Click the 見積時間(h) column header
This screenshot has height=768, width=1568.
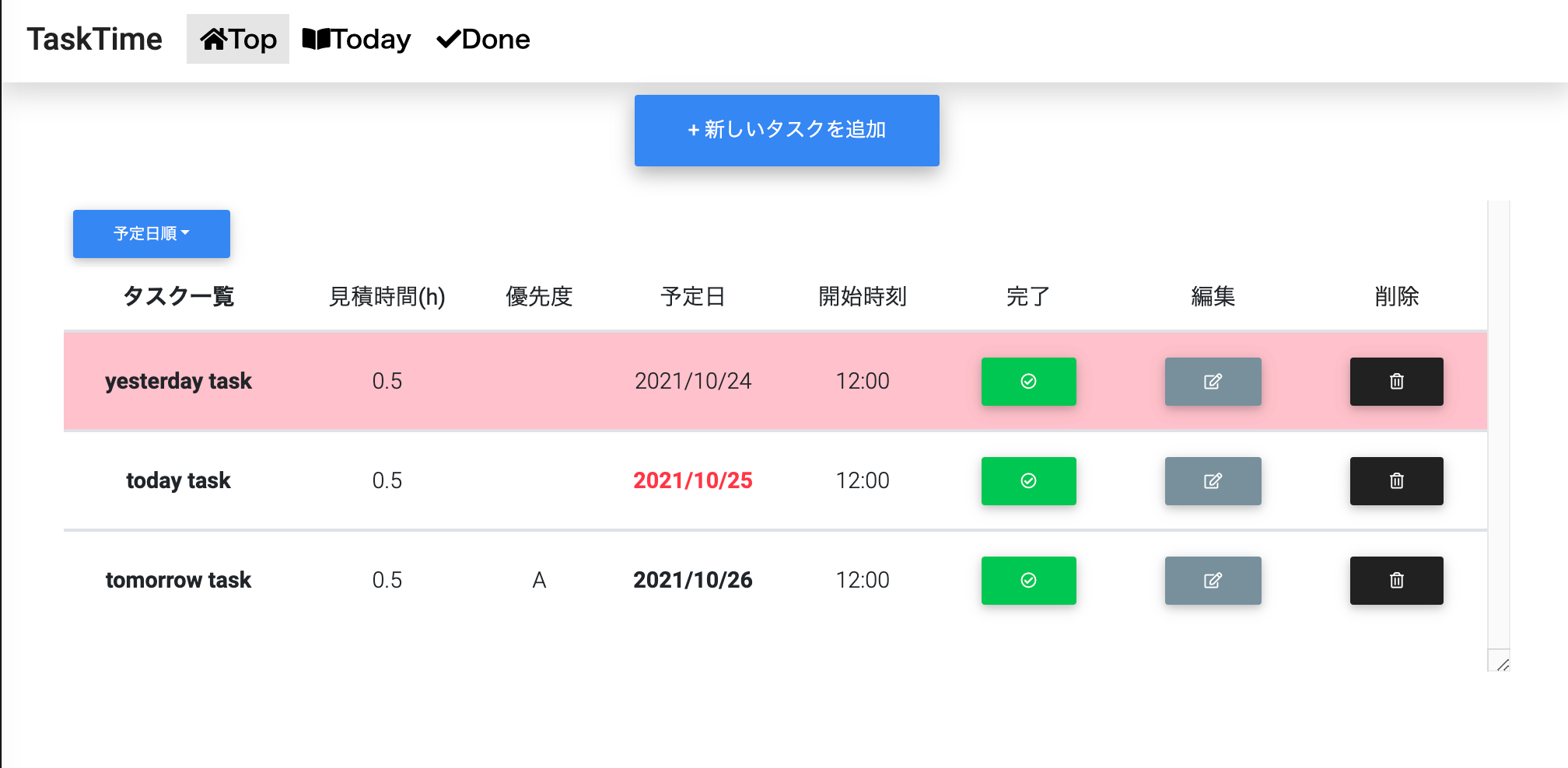coord(387,297)
